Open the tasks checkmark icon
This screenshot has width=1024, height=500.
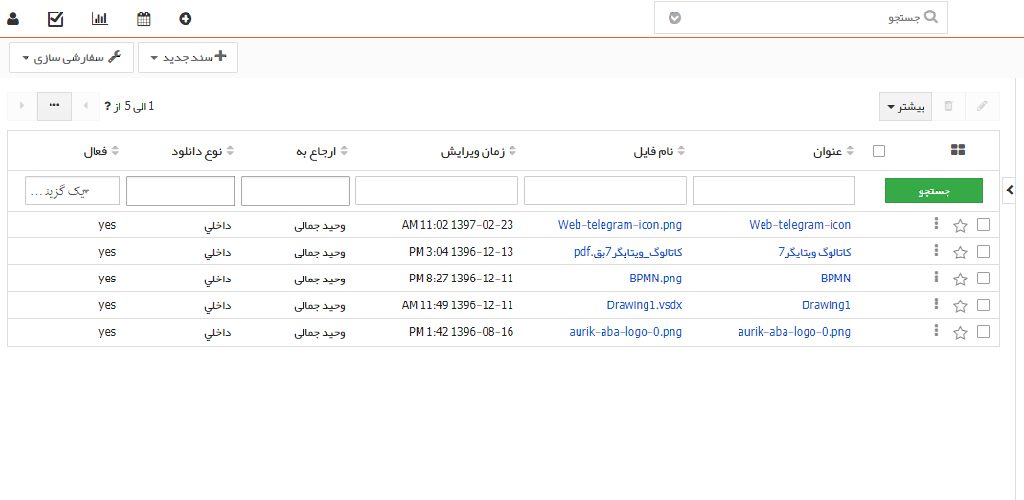click(56, 18)
